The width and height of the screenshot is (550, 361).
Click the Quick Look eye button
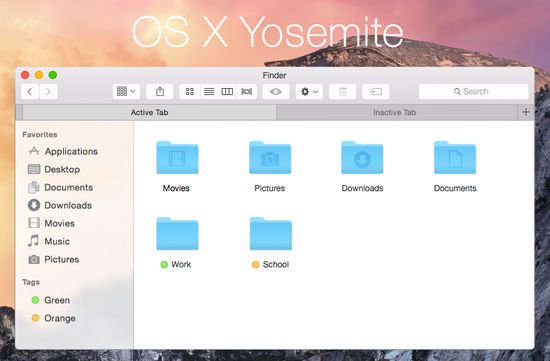point(276,92)
